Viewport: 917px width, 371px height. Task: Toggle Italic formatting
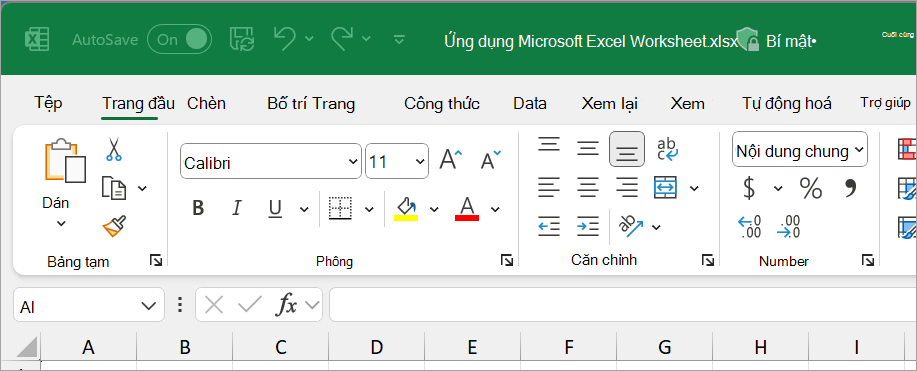[236, 208]
